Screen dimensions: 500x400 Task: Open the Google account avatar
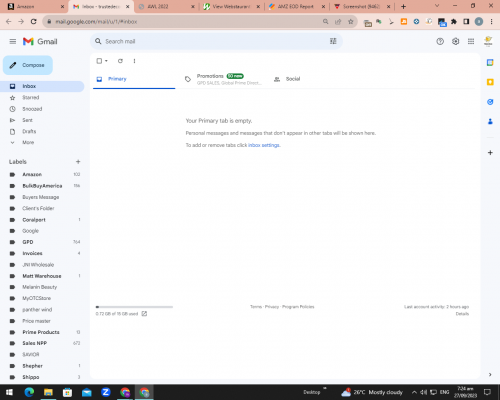click(x=488, y=41)
